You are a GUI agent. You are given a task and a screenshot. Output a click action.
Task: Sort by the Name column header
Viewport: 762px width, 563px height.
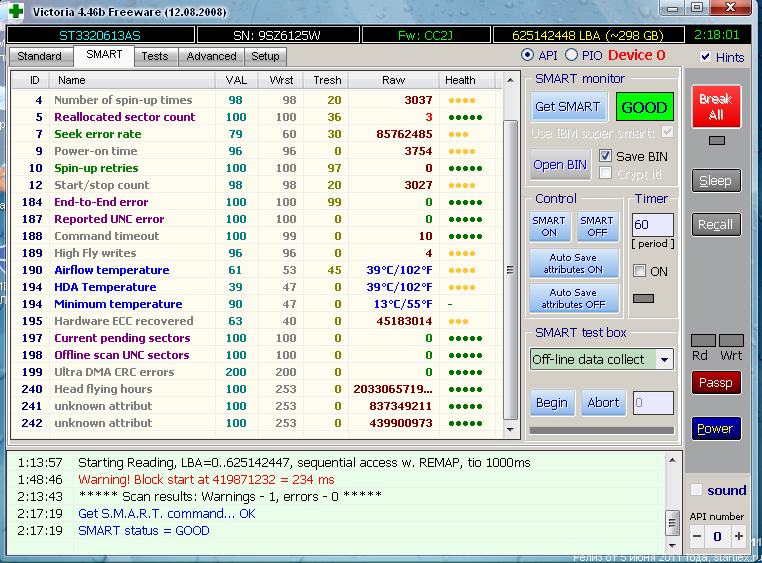[x=132, y=80]
